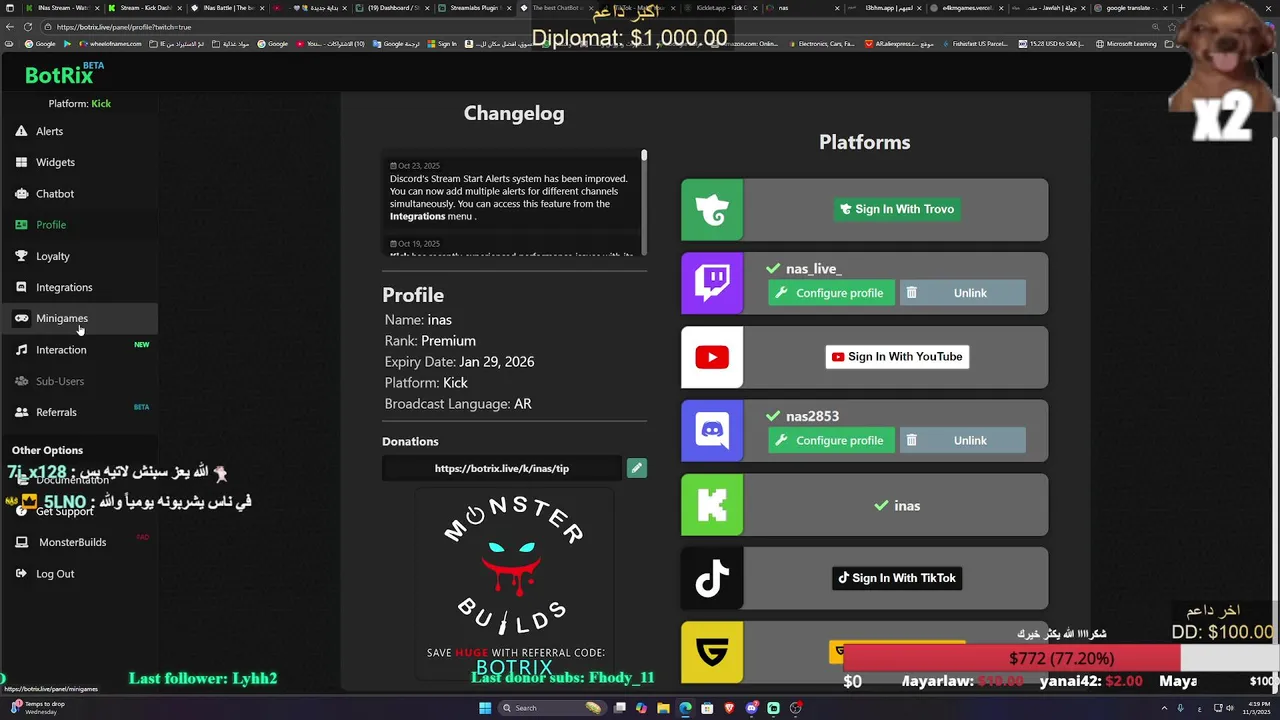Open the Monster Builds referral banner

(x=514, y=585)
